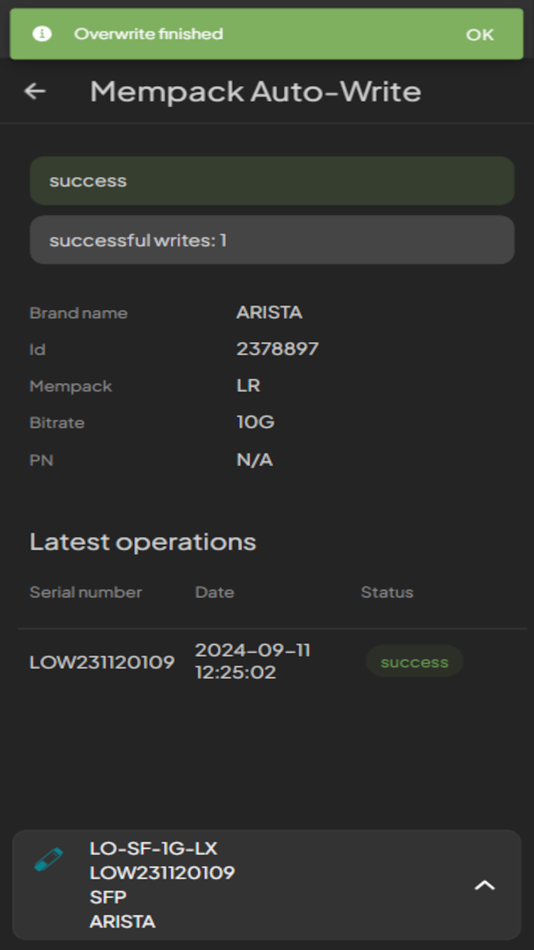Click the 'Status' column header
Viewport: 534px width, 950px height.
(387, 592)
